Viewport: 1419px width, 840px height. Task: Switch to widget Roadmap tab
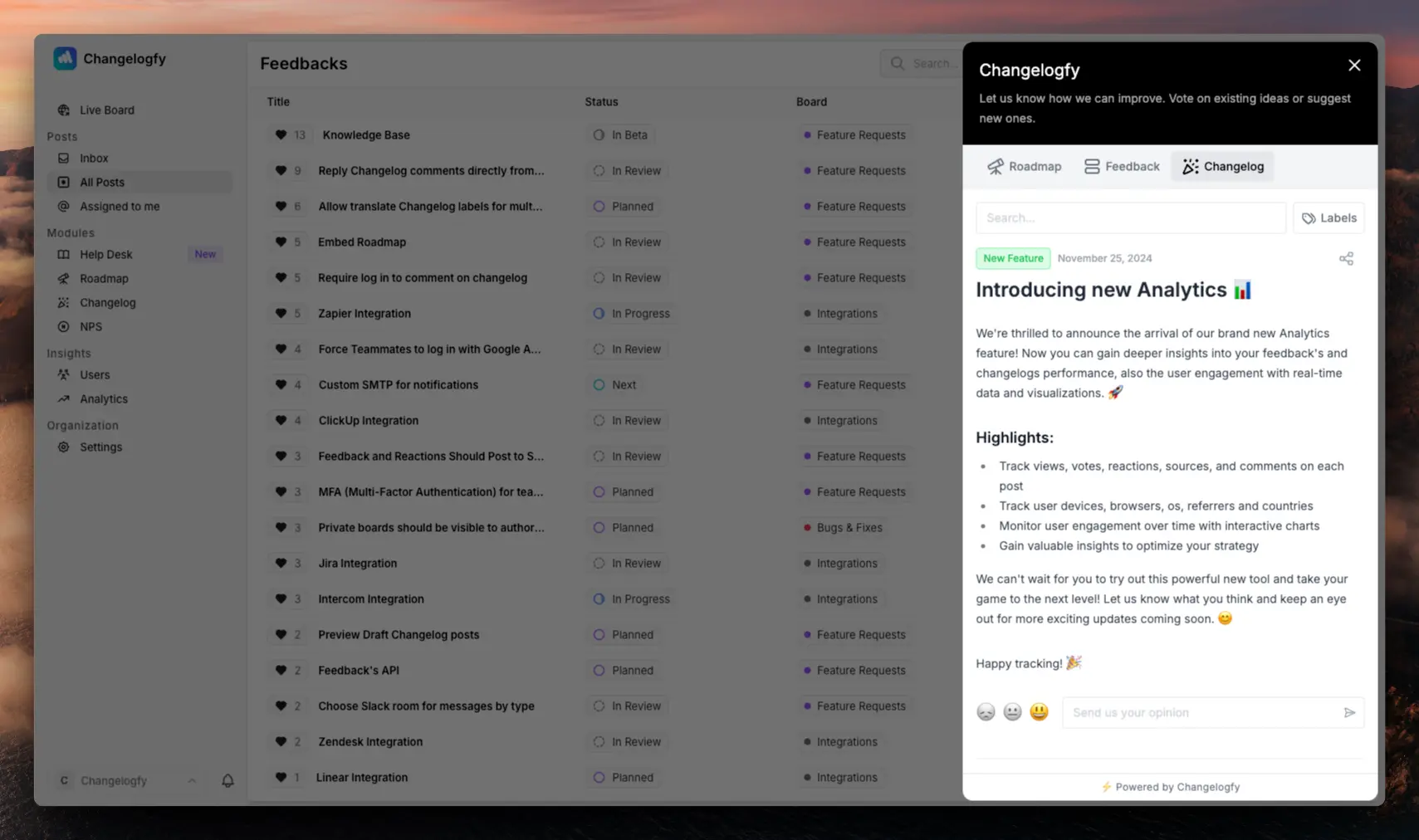point(1024,166)
